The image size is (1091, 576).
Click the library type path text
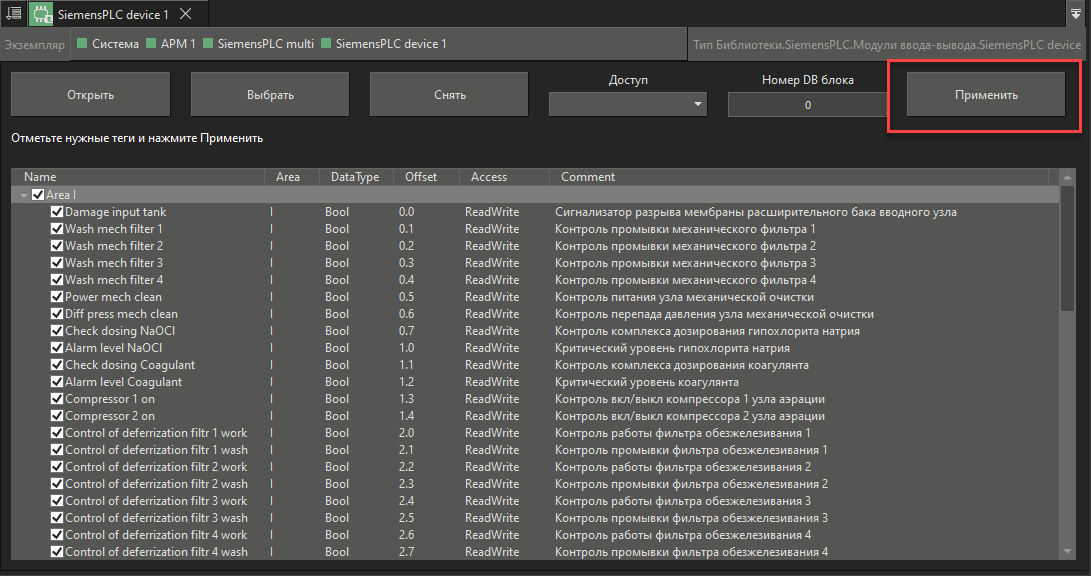point(887,45)
